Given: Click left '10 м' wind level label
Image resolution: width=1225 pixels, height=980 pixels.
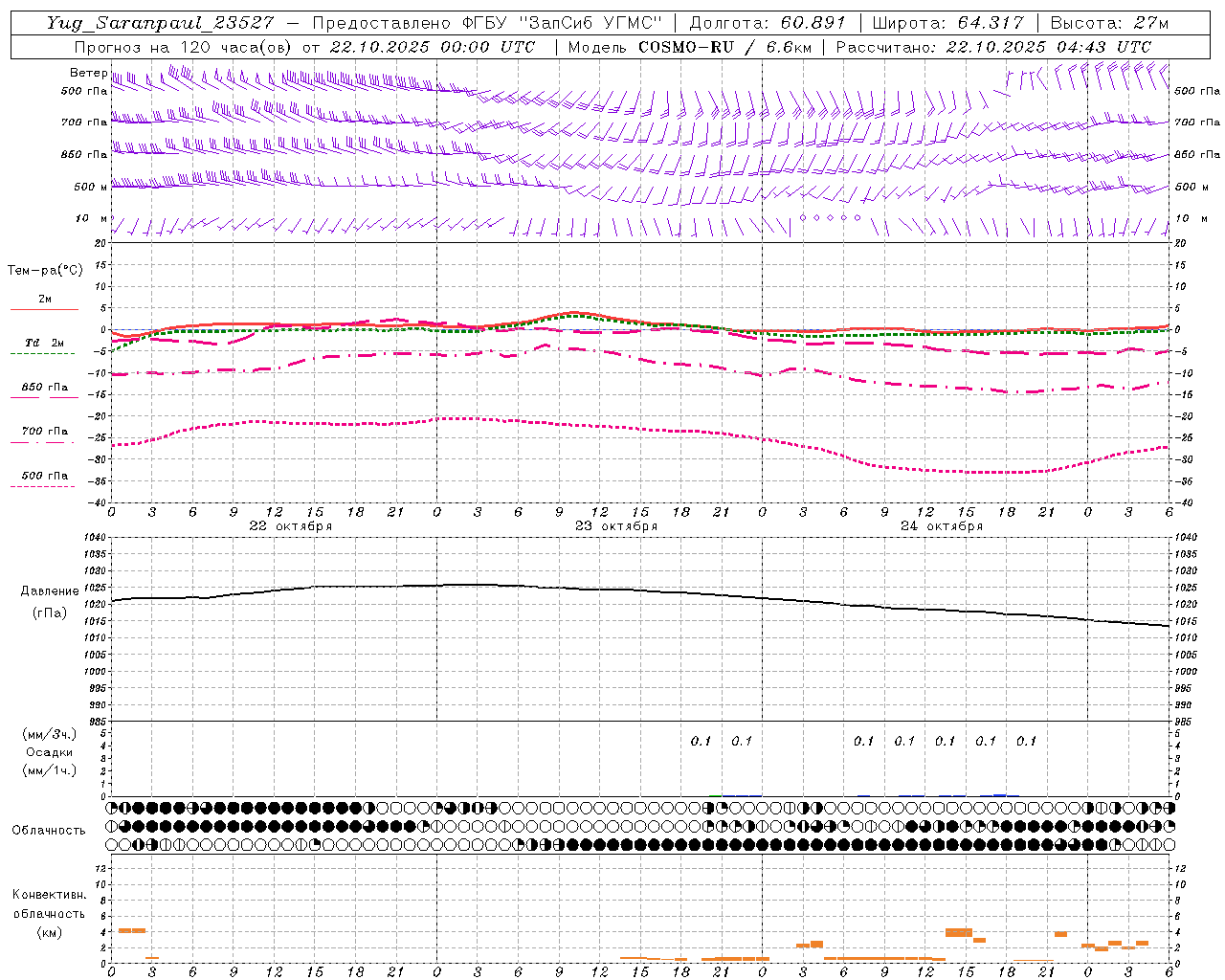Looking at the screenshot, I should tap(92, 219).
